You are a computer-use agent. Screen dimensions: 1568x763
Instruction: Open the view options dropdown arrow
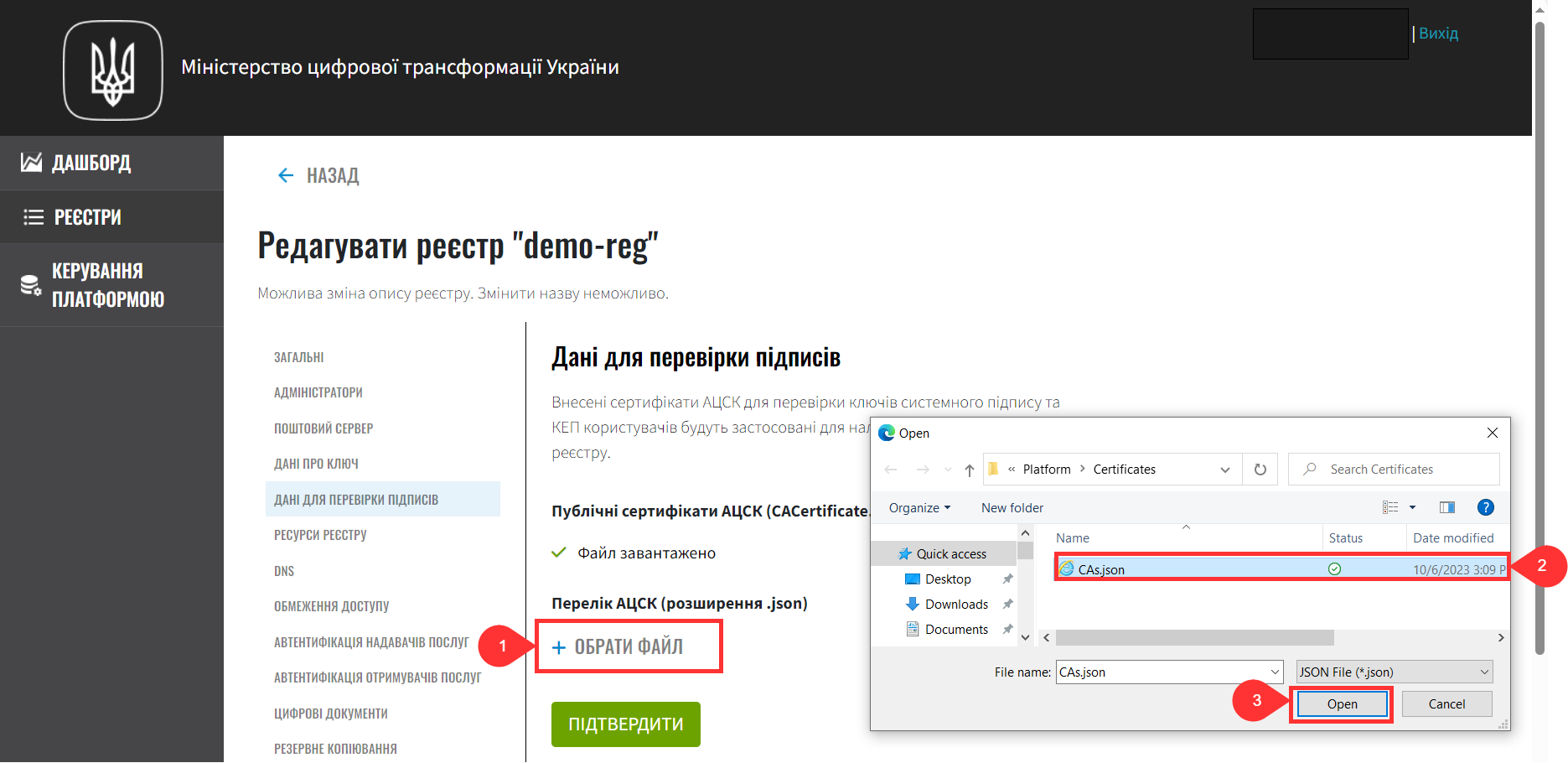tap(1413, 507)
